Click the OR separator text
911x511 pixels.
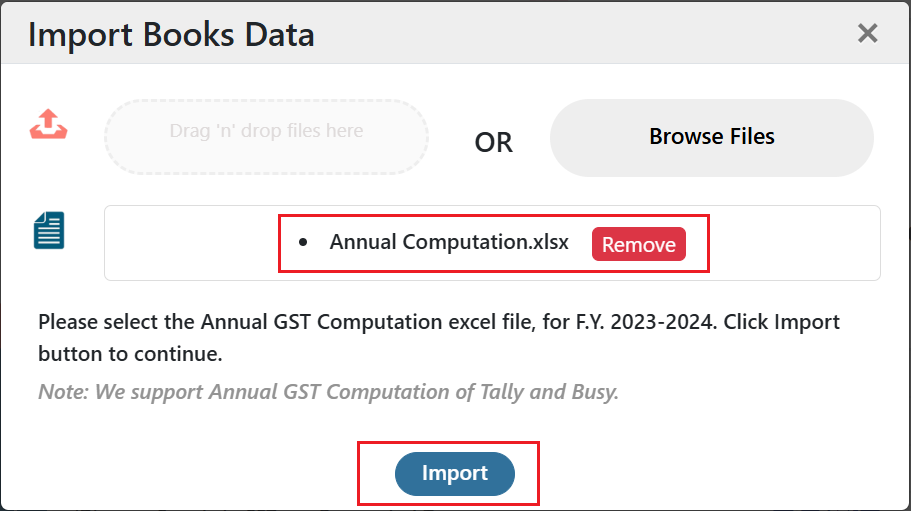click(493, 142)
